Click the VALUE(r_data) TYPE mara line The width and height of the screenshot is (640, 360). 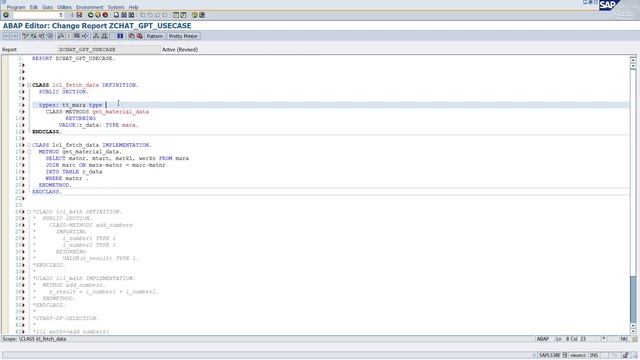tap(98, 125)
